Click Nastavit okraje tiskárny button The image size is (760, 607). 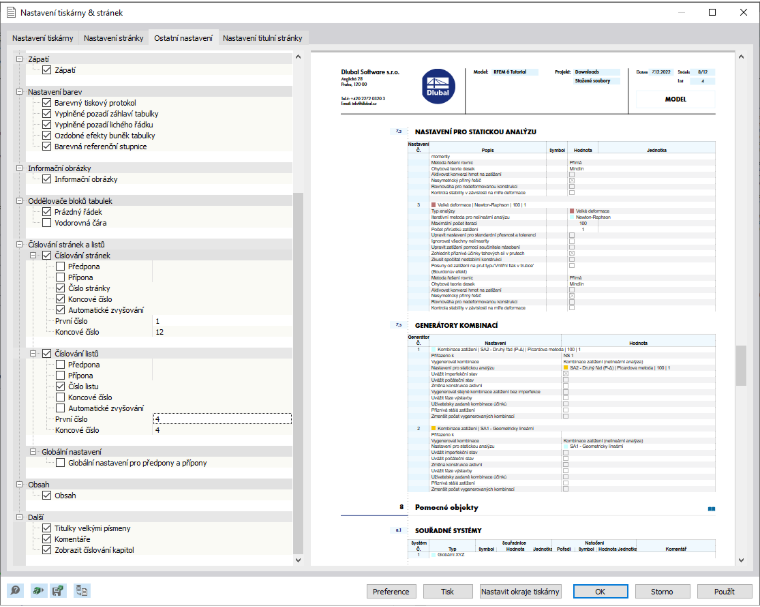coord(520,591)
